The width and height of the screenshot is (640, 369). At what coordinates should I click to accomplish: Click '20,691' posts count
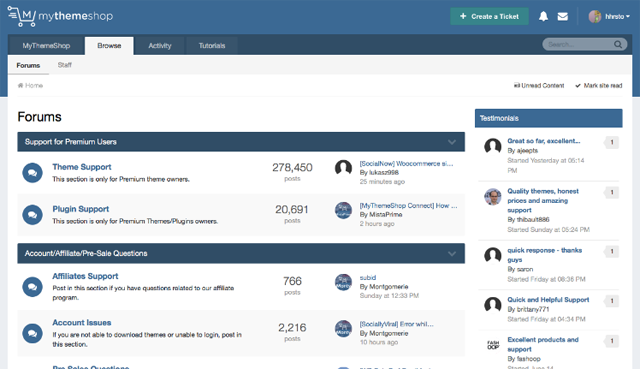(292, 209)
